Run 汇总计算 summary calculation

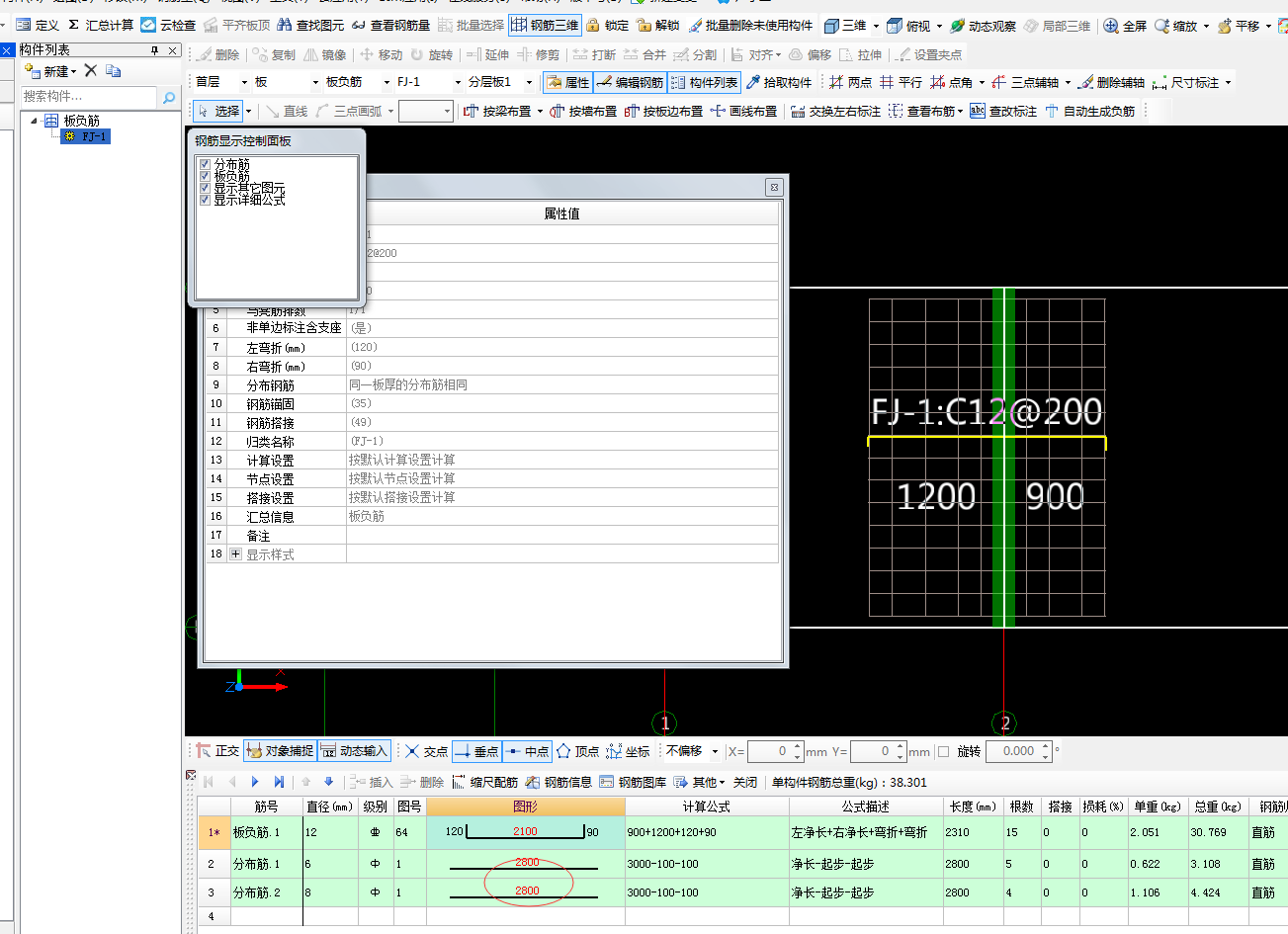(x=101, y=26)
